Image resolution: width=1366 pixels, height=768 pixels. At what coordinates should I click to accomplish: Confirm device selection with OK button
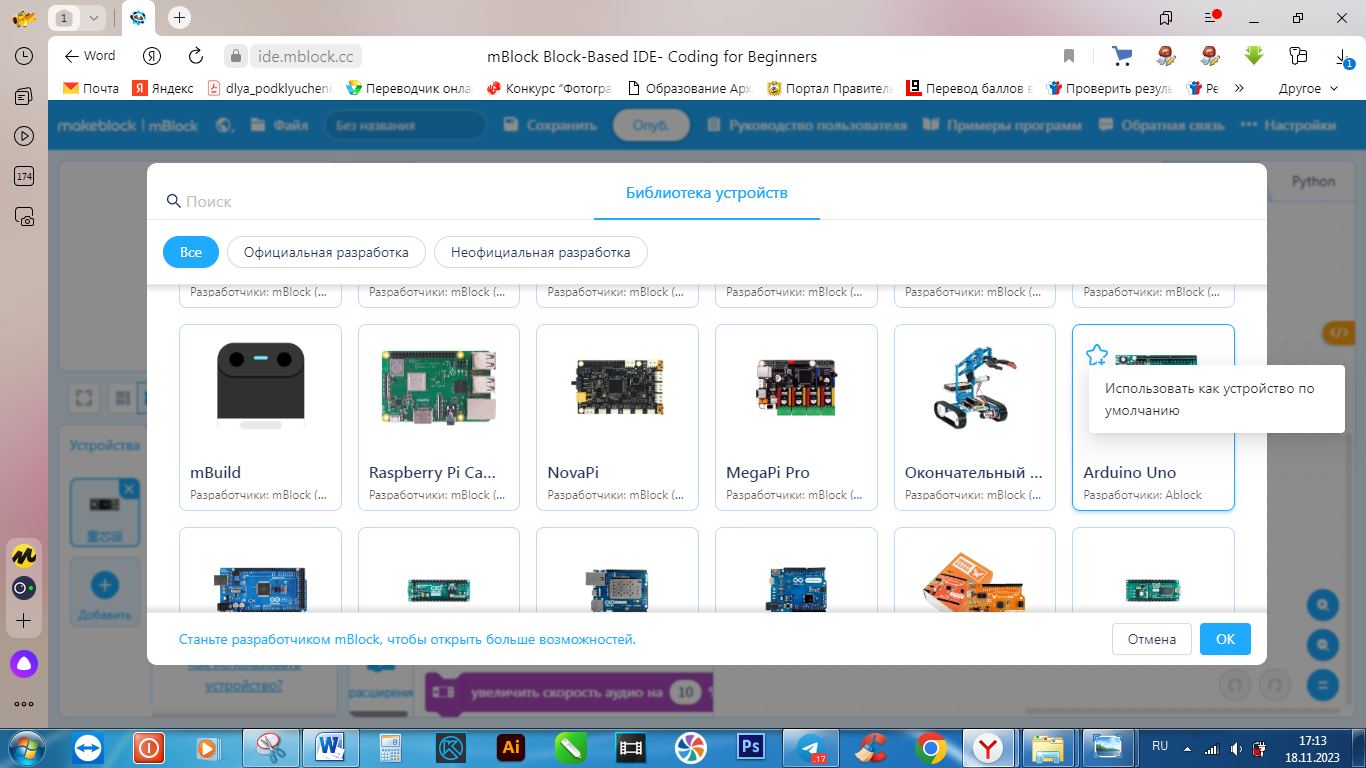click(1225, 639)
